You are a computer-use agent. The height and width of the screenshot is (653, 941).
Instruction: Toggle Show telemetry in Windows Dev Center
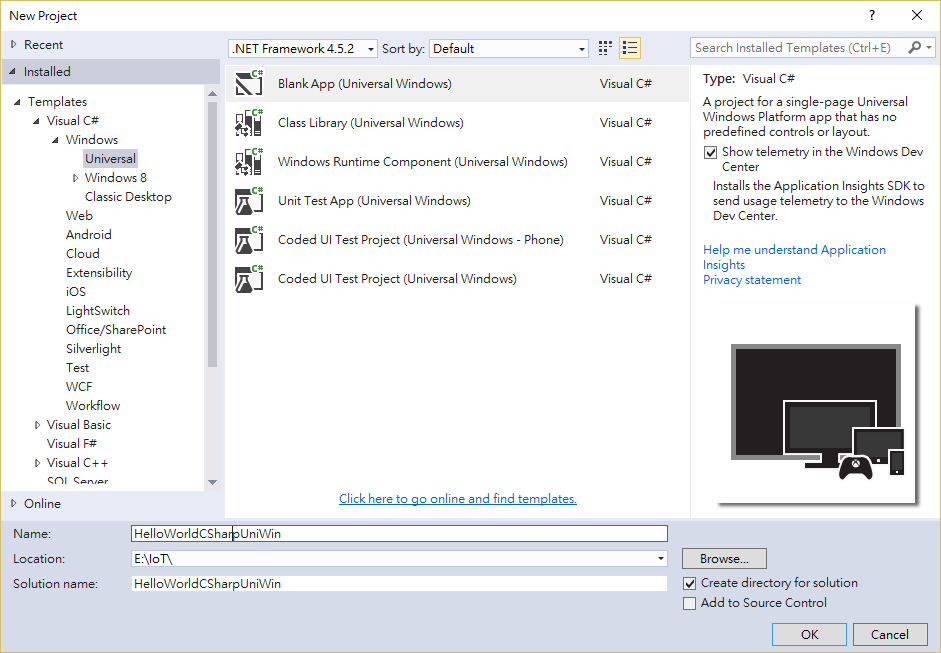[711, 152]
